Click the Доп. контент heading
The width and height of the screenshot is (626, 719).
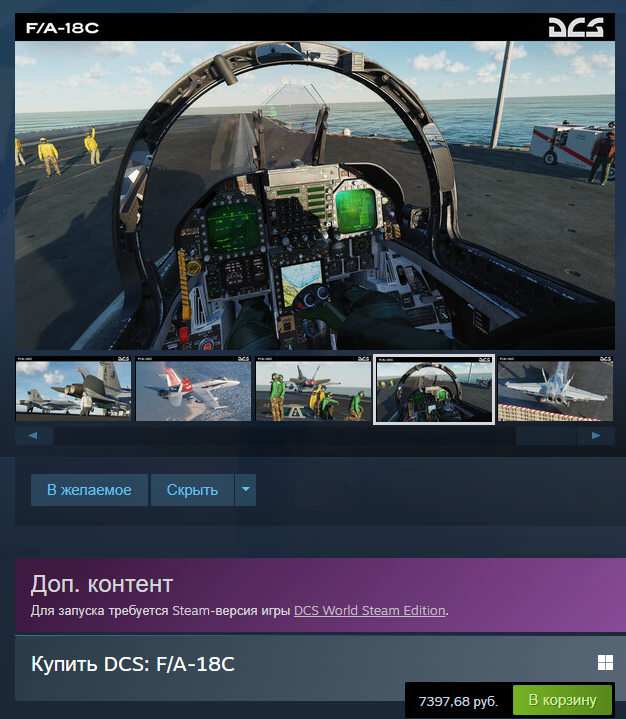101,584
